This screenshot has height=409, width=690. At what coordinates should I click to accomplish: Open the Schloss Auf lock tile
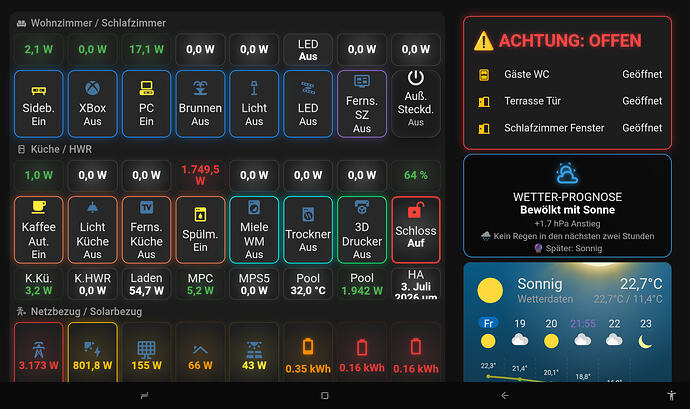(x=416, y=230)
